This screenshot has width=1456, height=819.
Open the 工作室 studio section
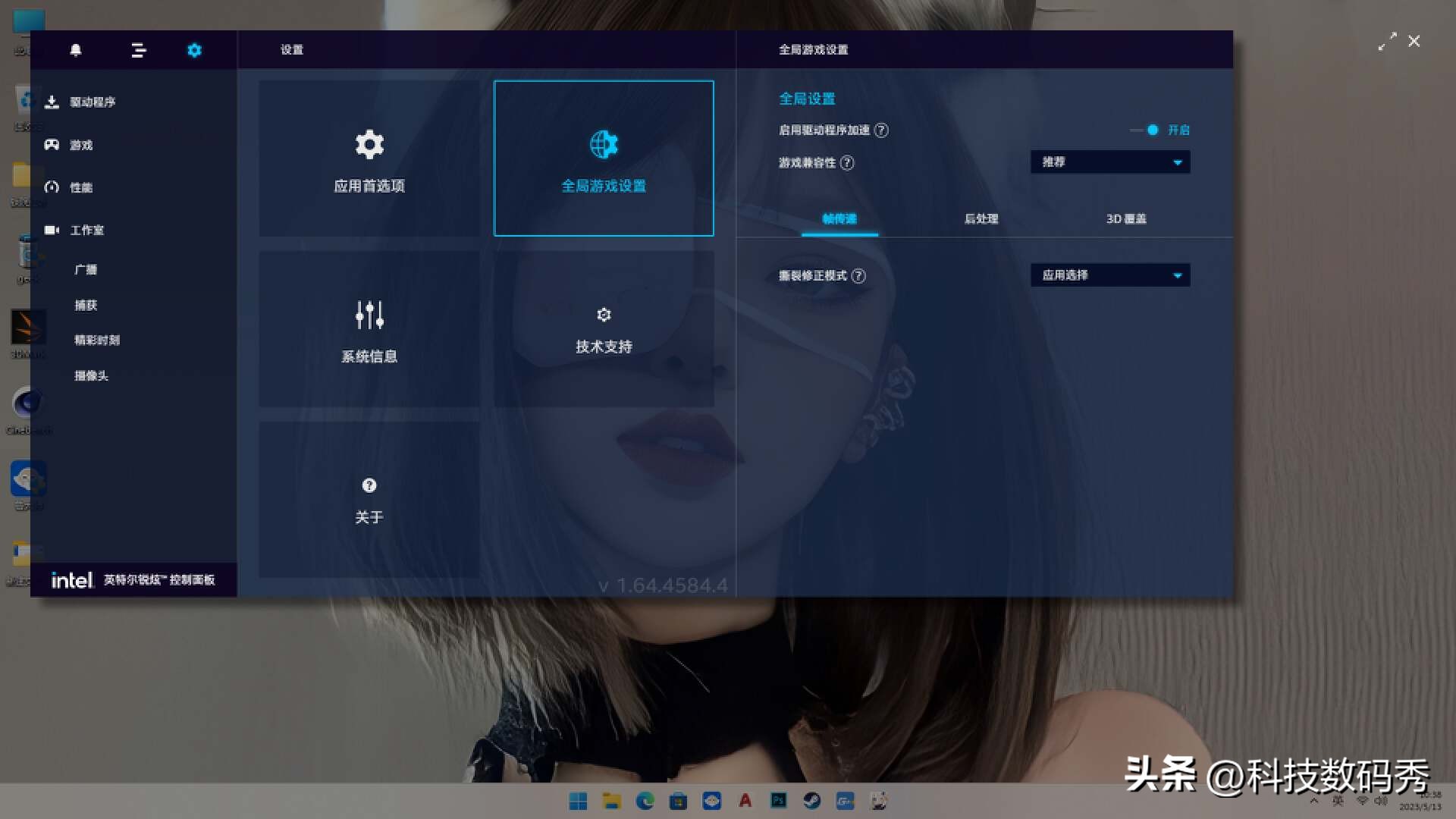[x=86, y=230]
